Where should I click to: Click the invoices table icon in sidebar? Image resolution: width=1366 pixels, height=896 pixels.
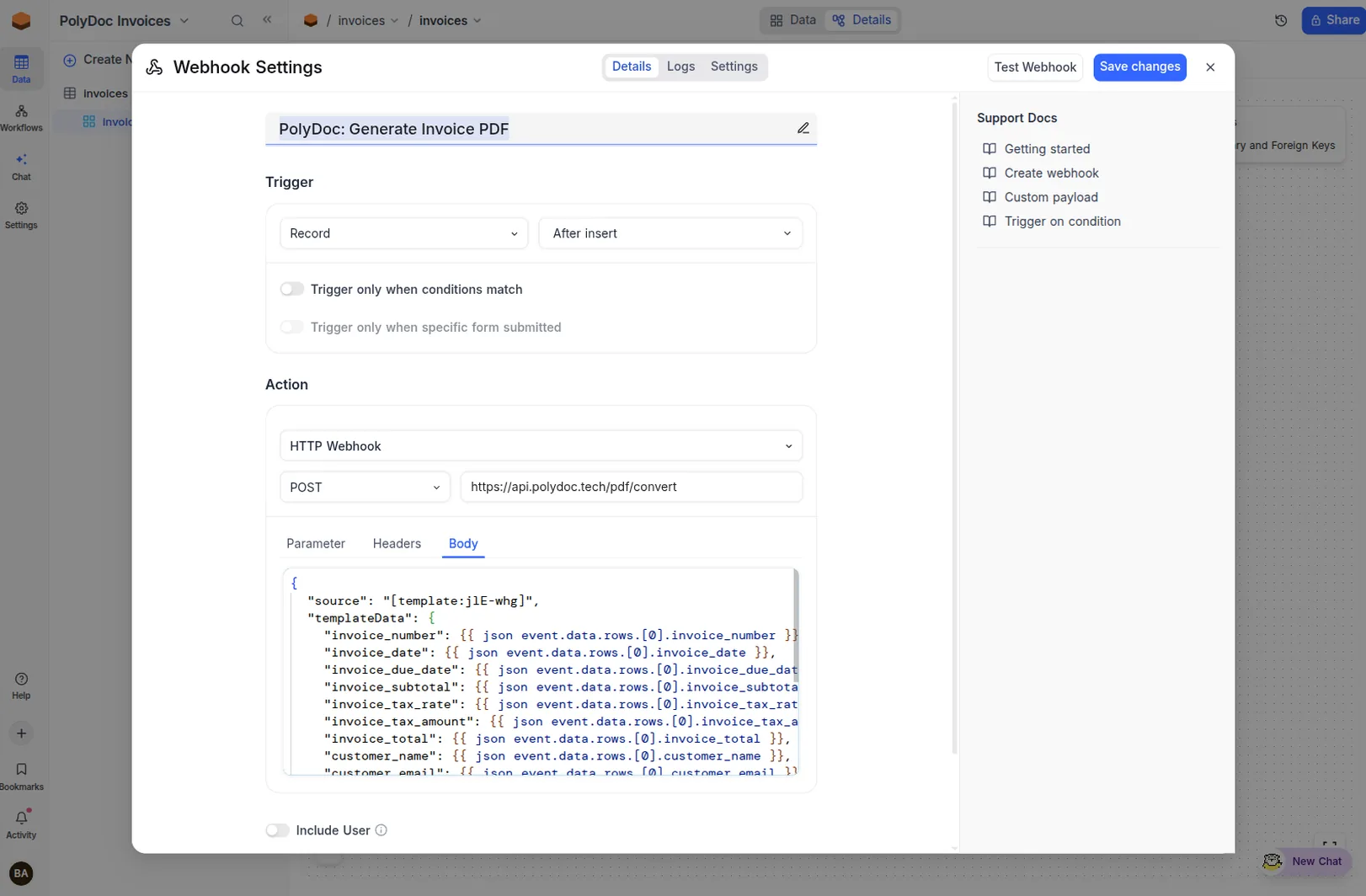(70, 93)
